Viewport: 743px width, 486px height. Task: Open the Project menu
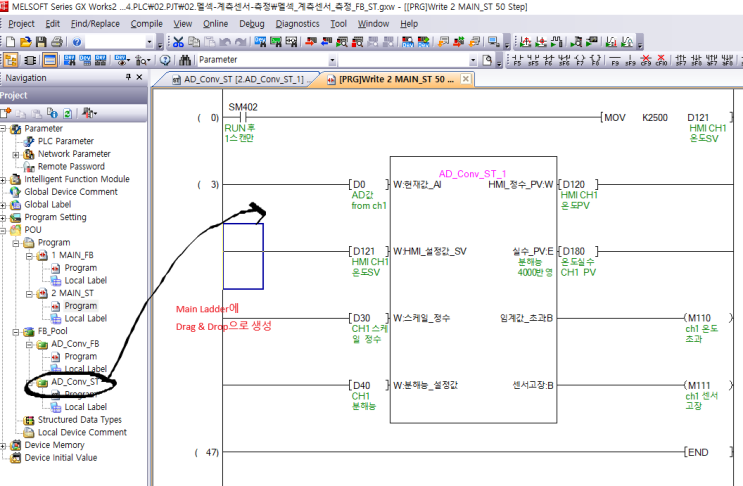pyautogui.click(x=21, y=24)
